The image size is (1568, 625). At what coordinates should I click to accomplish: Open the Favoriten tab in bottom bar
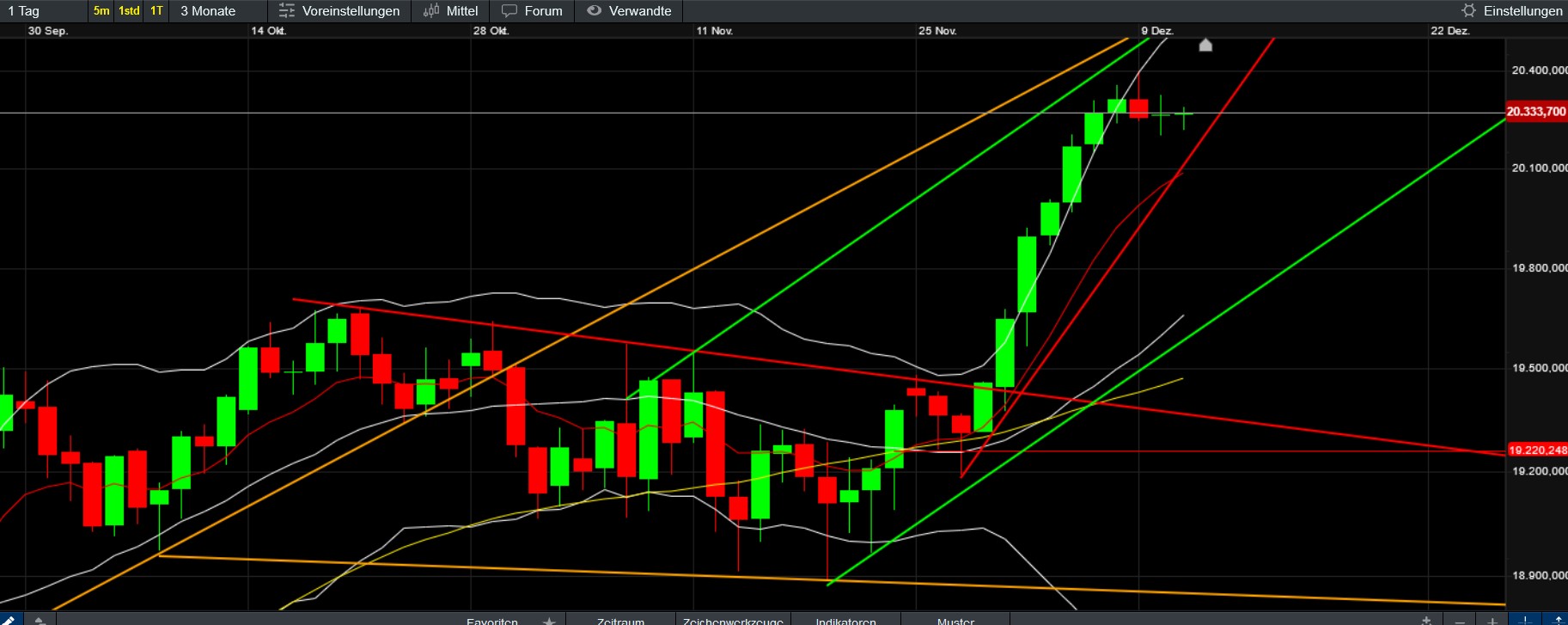pyautogui.click(x=492, y=621)
